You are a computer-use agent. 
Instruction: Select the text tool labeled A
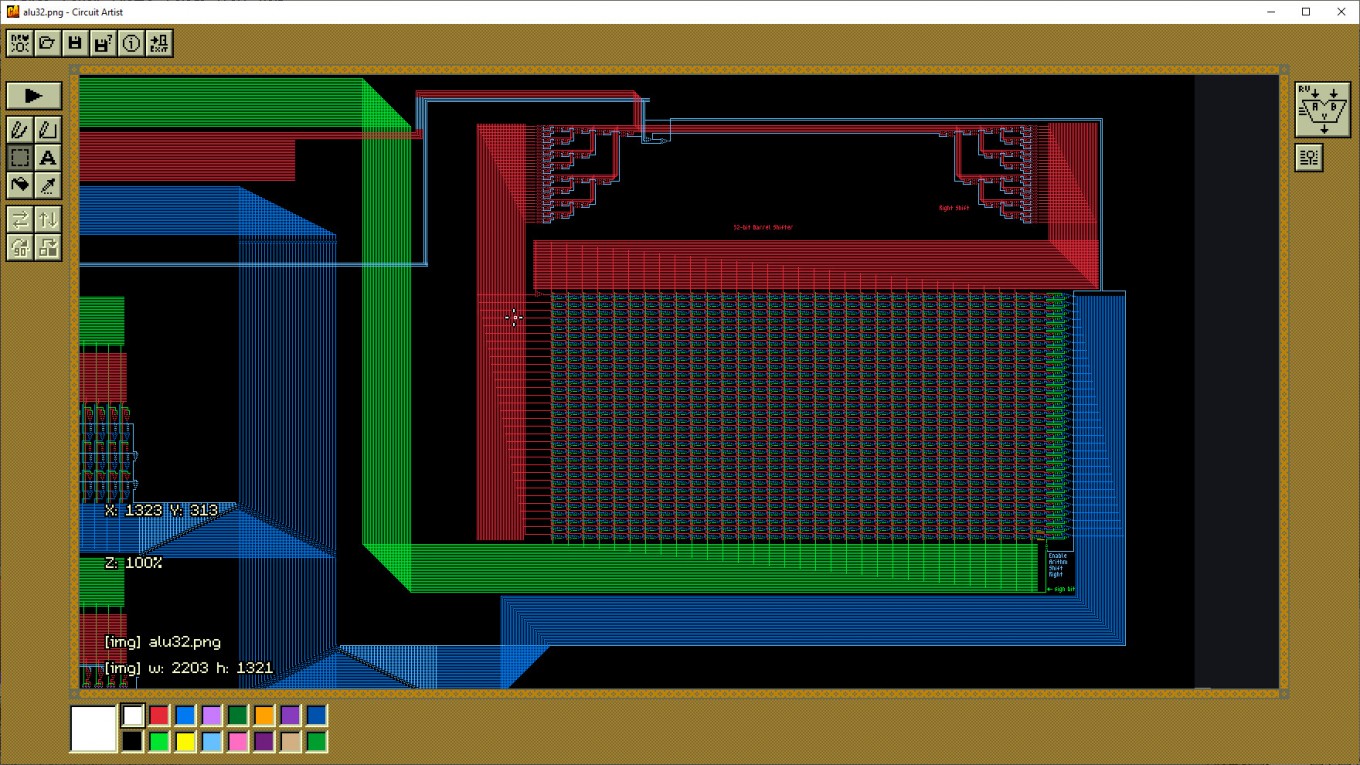48,158
